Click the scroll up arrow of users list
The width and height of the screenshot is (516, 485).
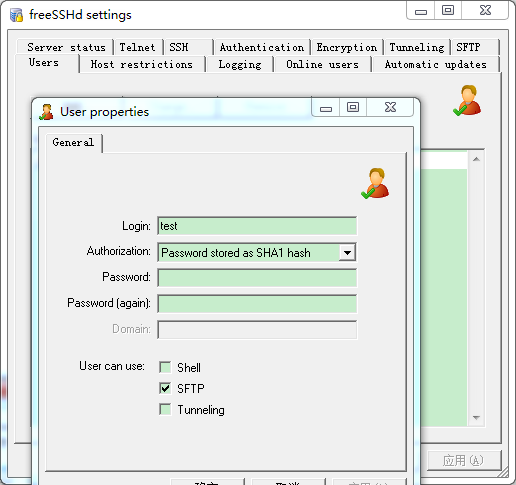(476, 159)
